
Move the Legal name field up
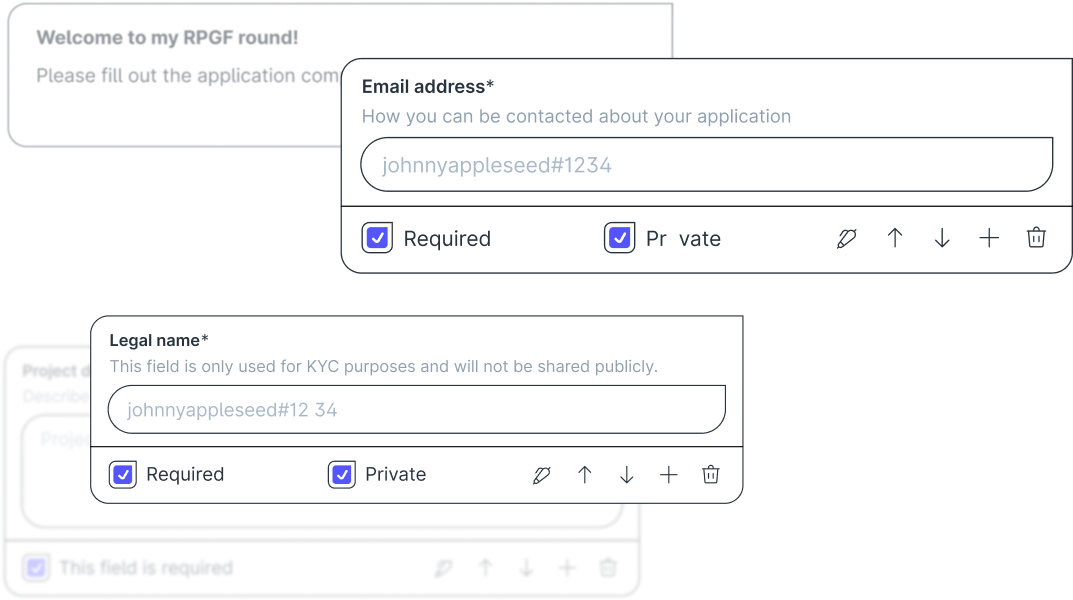[x=585, y=474]
